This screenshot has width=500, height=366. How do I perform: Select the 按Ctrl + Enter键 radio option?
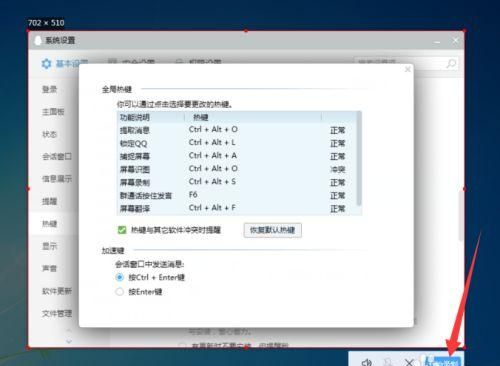pyautogui.click(x=119, y=277)
